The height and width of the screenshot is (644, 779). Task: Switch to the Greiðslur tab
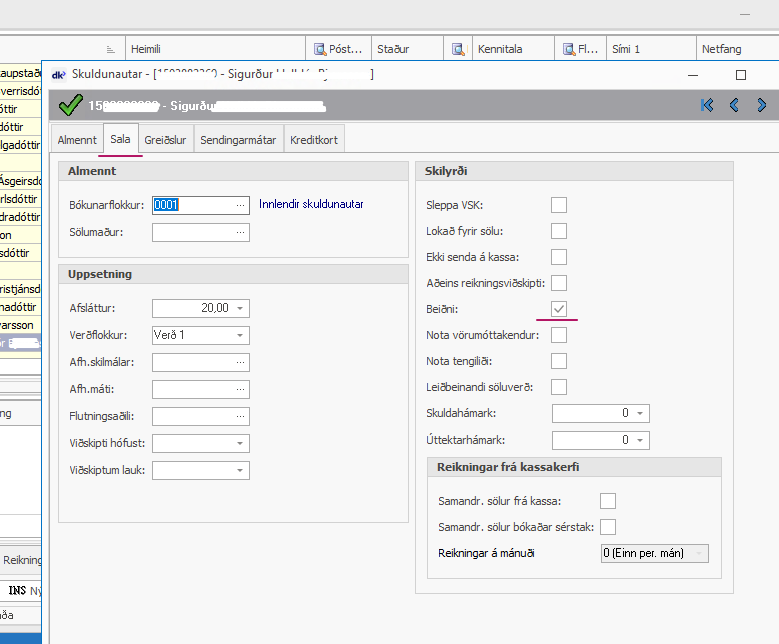(165, 140)
